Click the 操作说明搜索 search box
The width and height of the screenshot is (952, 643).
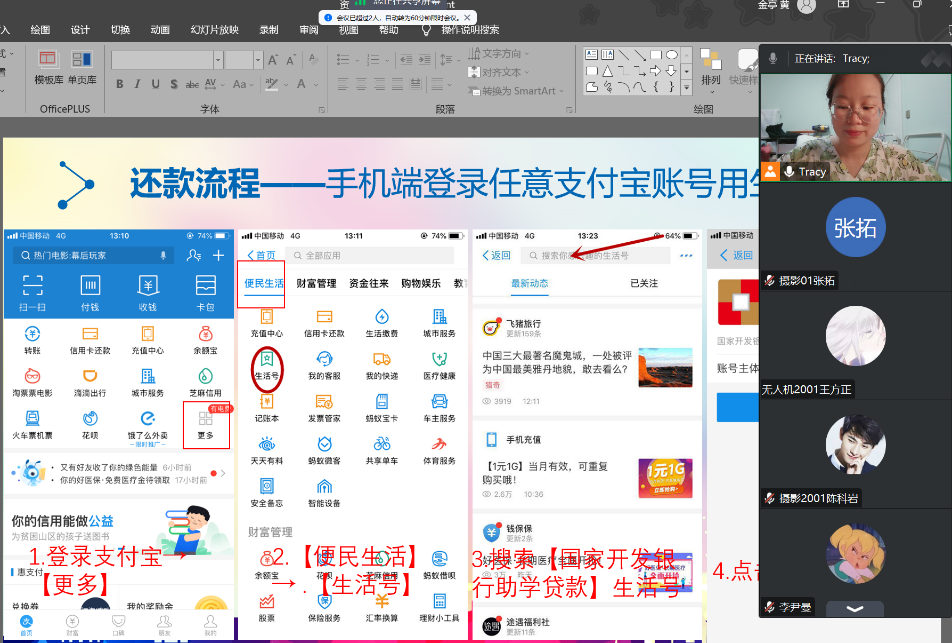tap(470, 30)
